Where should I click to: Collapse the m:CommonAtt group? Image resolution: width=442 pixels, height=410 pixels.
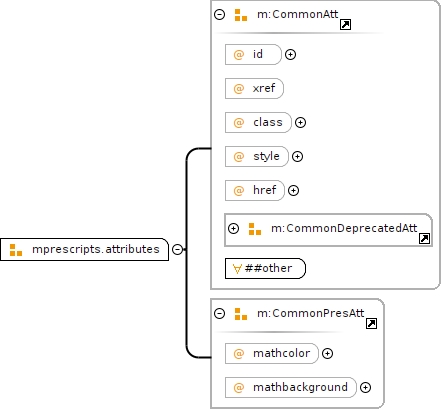tap(219, 15)
